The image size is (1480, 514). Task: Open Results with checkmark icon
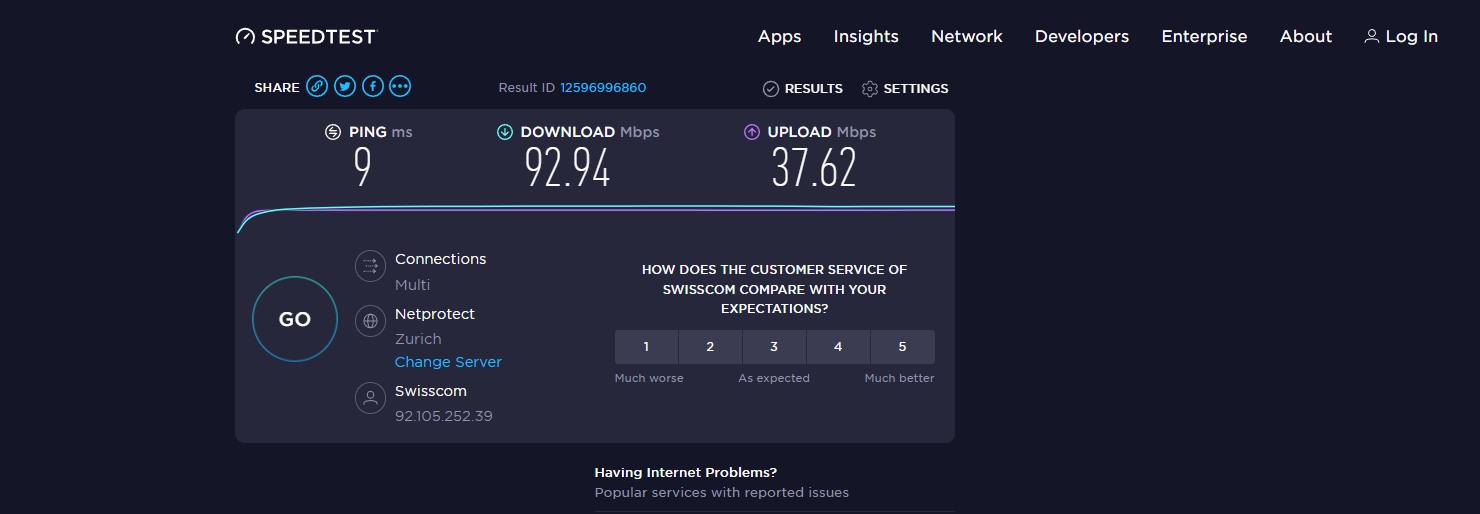coord(802,89)
